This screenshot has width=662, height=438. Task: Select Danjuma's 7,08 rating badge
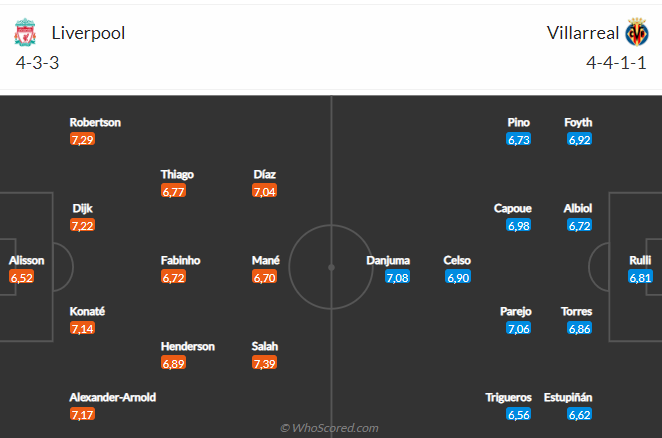[398, 277]
